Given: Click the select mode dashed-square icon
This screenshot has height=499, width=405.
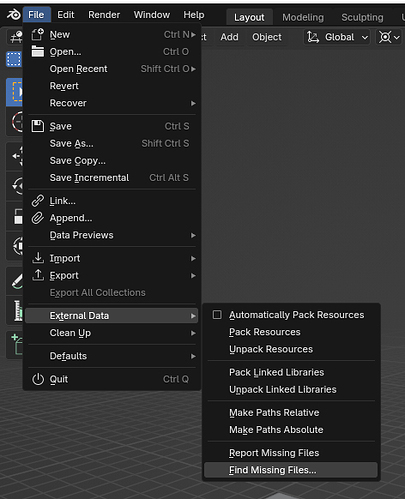Looking at the screenshot, I should [14, 59].
